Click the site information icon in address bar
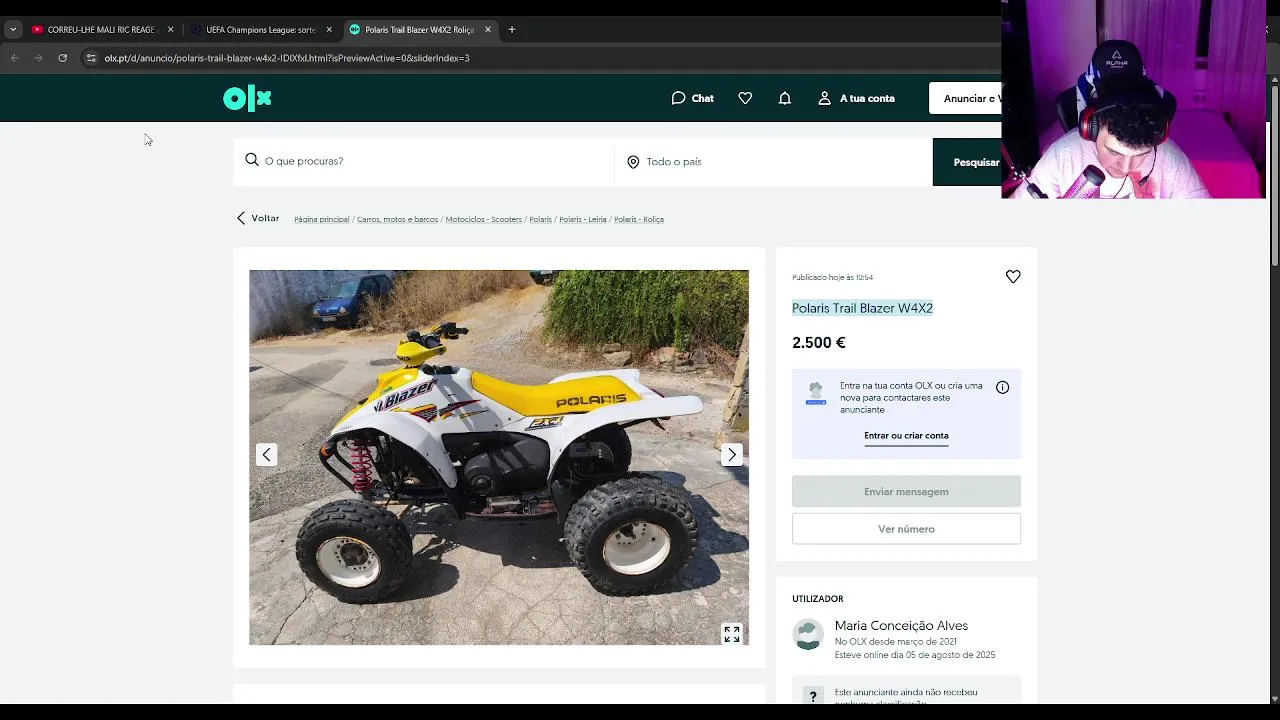 91,58
